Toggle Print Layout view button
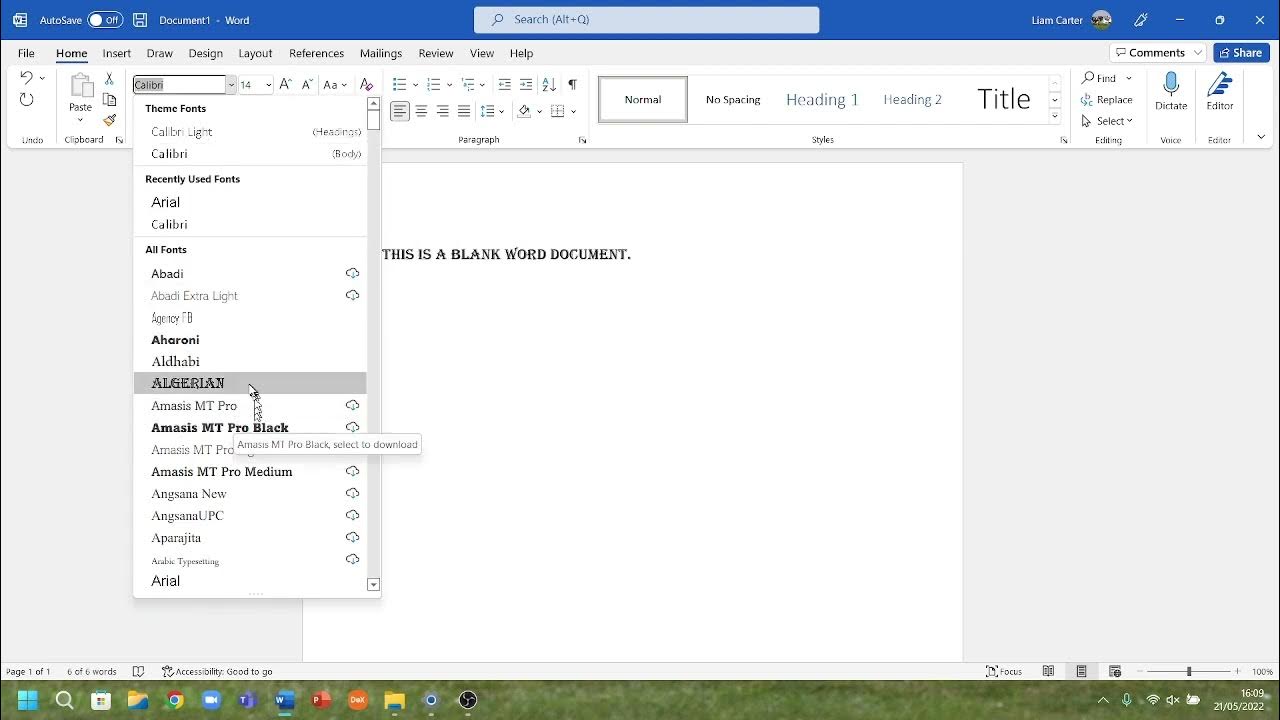Image resolution: width=1280 pixels, height=720 pixels. tap(1081, 672)
